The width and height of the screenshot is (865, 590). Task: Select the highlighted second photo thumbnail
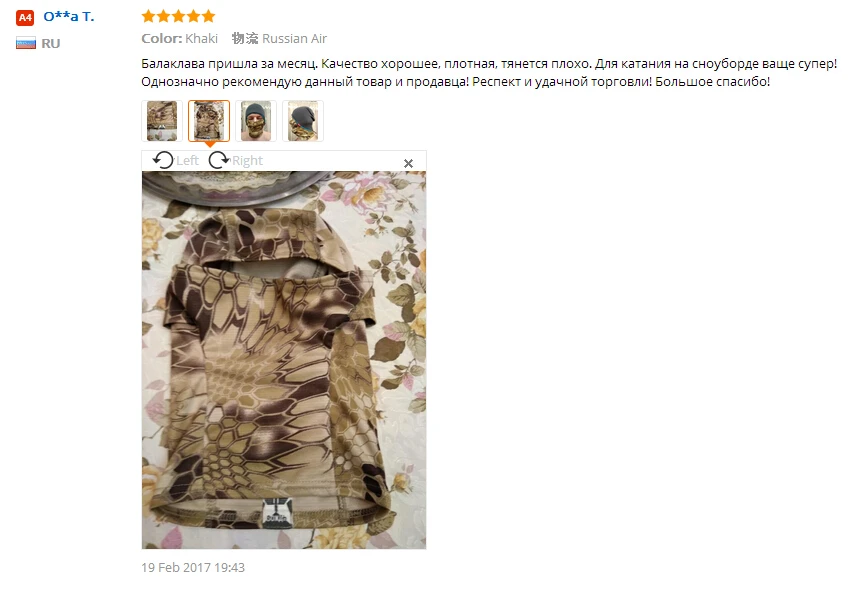[209, 121]
